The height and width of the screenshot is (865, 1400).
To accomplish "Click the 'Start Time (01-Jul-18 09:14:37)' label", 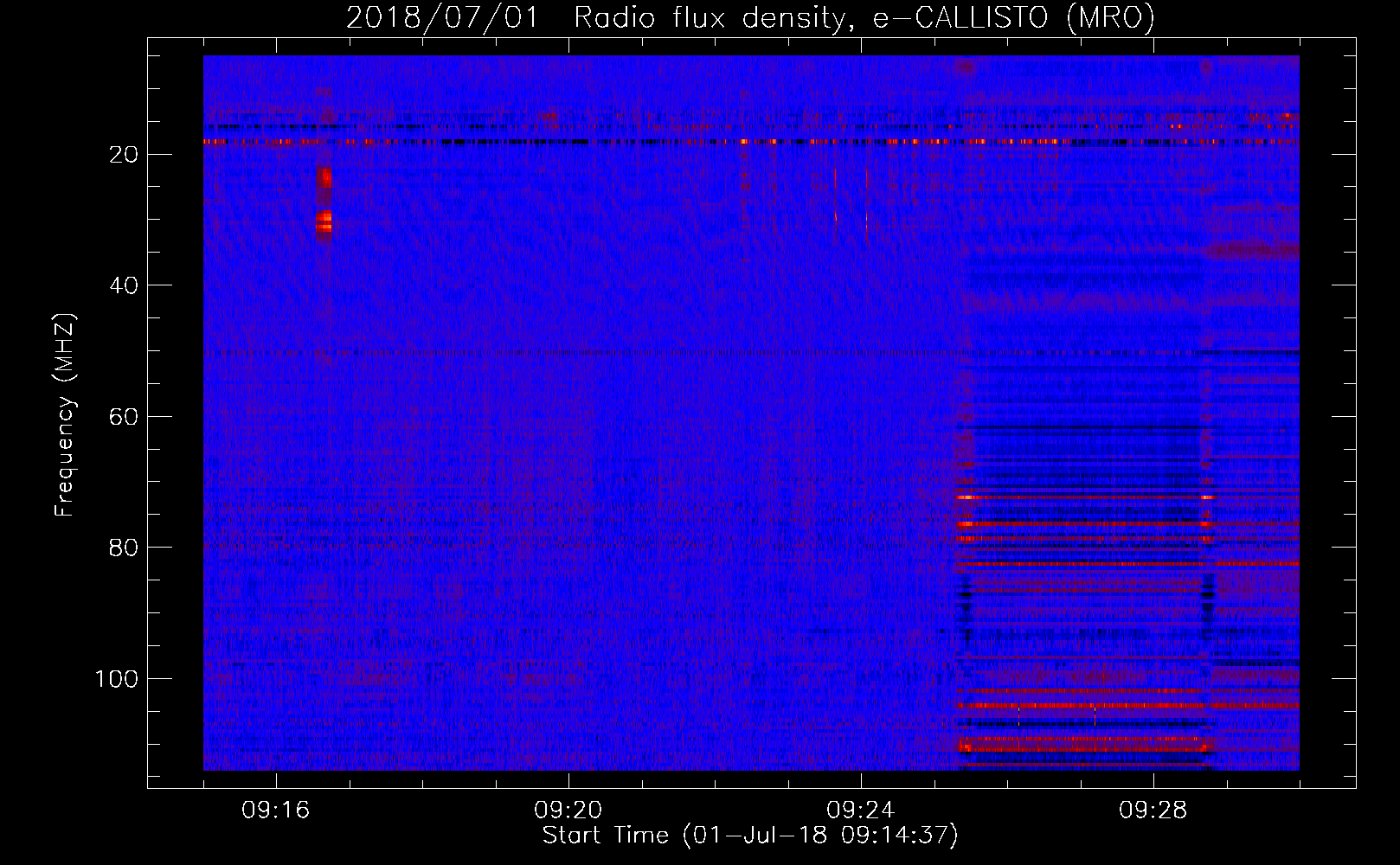I will 750,836.
